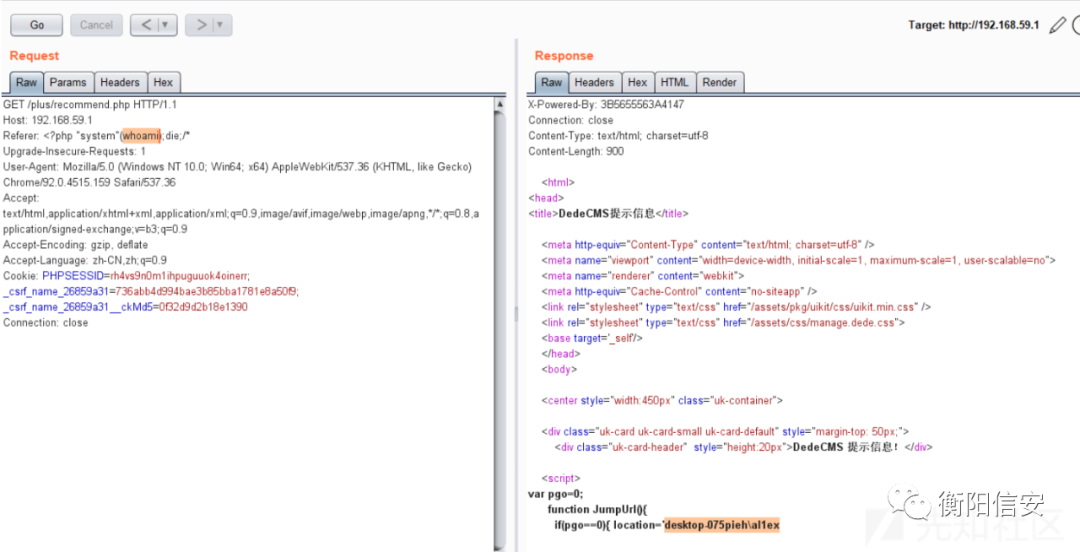The height and width of the screenshot is (552, 1080).
Task: Open the forward history dropdown arrow
Action: tap(221, 25)
